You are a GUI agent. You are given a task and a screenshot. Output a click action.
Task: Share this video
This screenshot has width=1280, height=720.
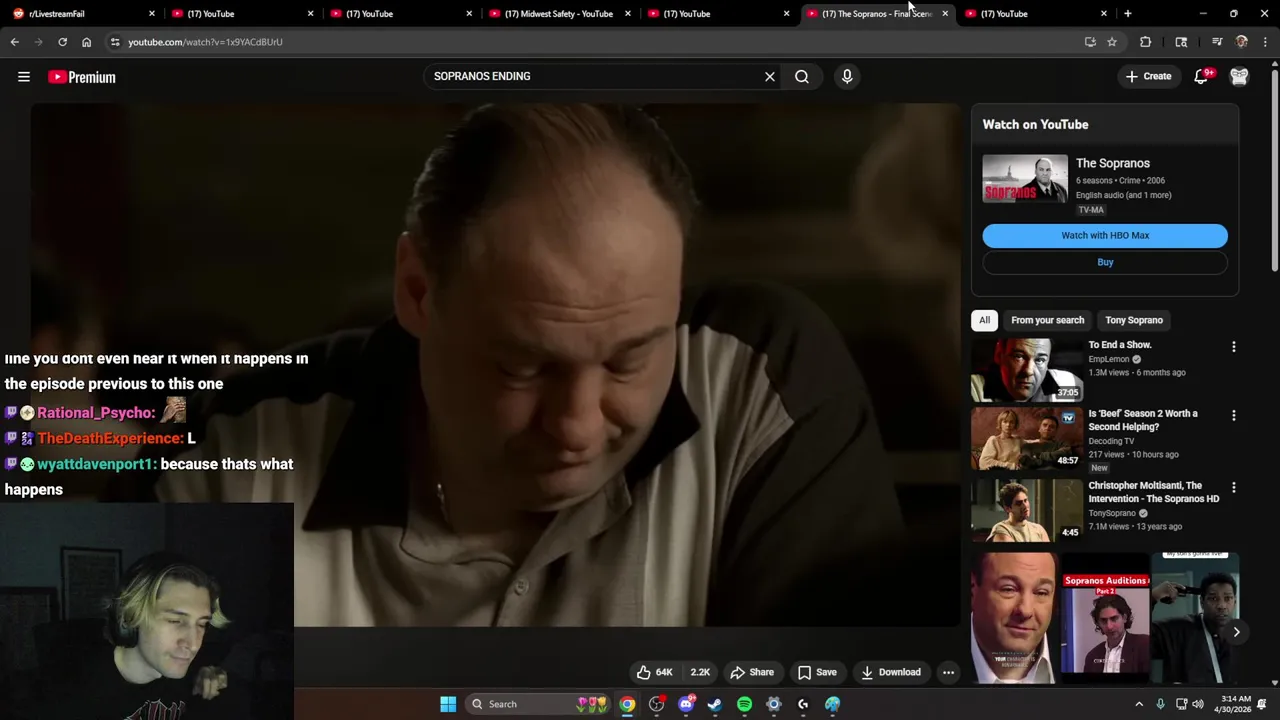coord(752,672)
